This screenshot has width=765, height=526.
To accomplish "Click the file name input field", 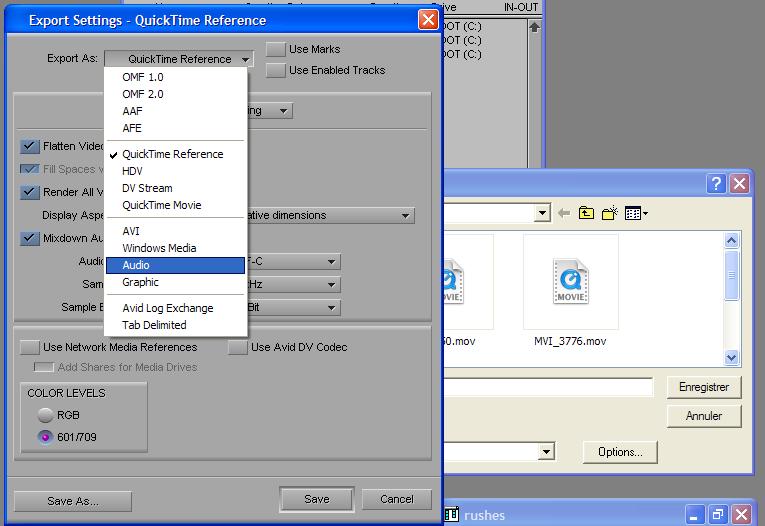I will pyautogui.click(x=548, y=387).
